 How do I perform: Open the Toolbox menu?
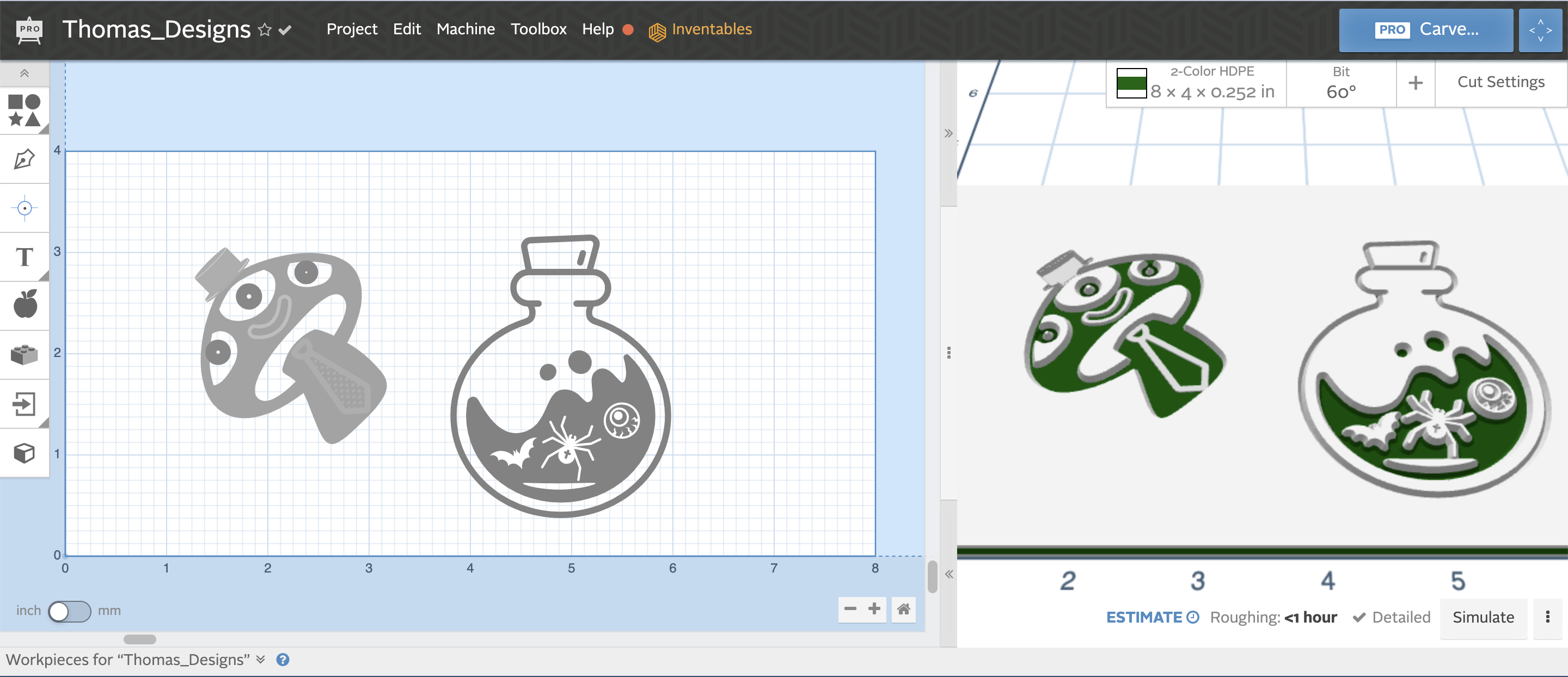(x=538, y=29)
